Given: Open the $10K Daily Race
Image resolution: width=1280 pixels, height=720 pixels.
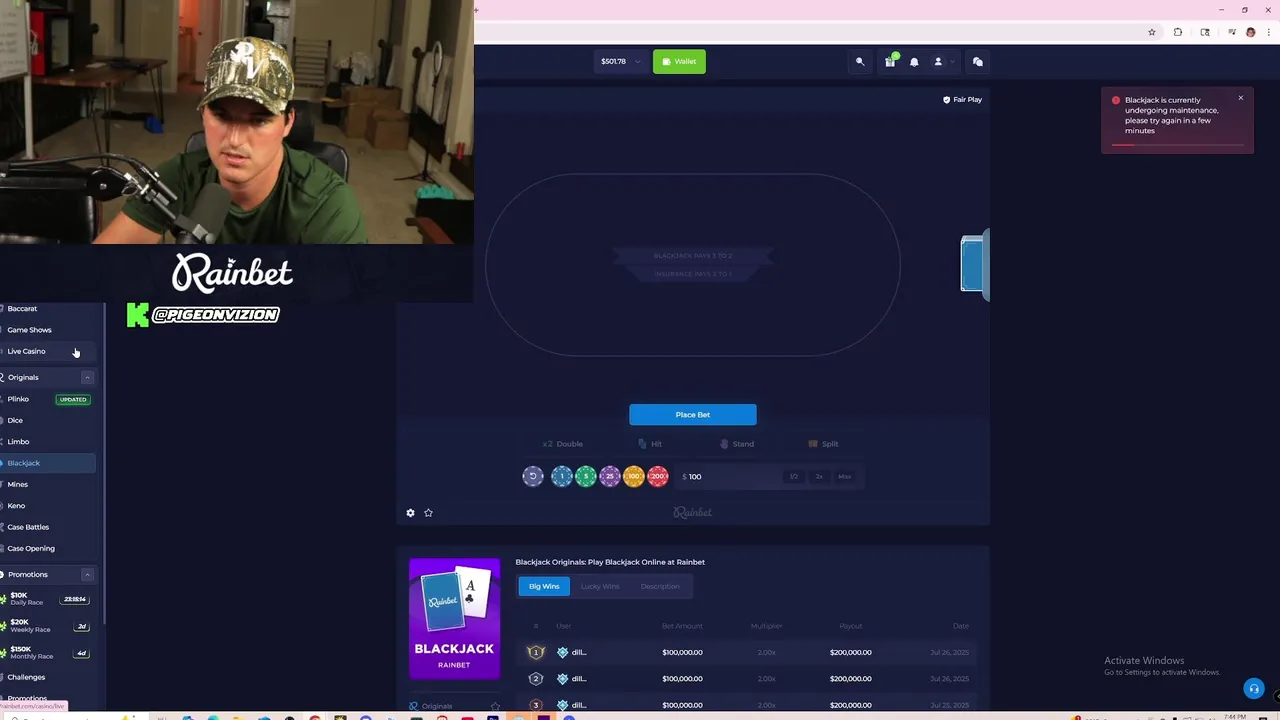Looking at the screenshot, I should 46,599.
